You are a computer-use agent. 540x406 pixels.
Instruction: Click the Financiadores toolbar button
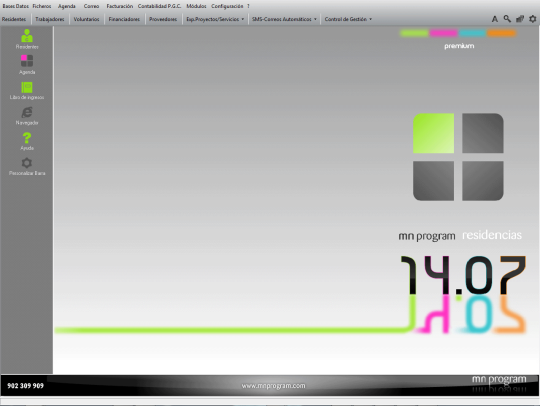coord(124,19)
